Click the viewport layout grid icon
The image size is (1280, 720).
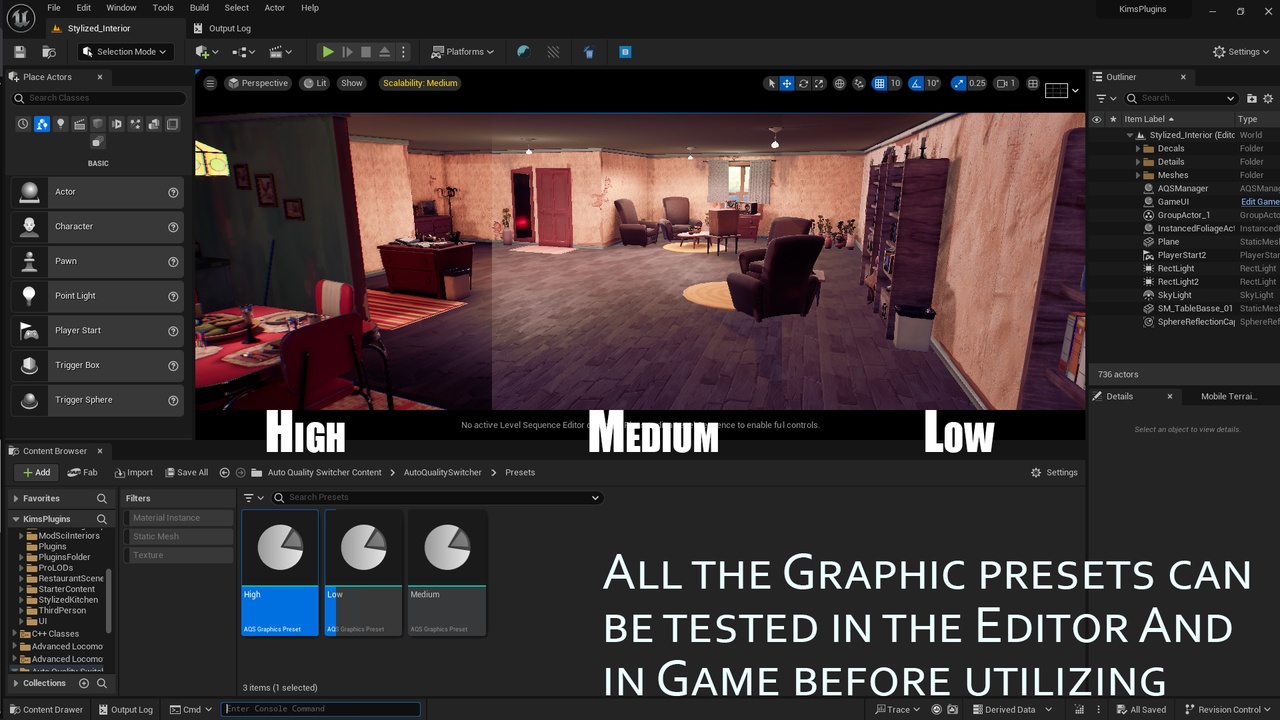1033,83
